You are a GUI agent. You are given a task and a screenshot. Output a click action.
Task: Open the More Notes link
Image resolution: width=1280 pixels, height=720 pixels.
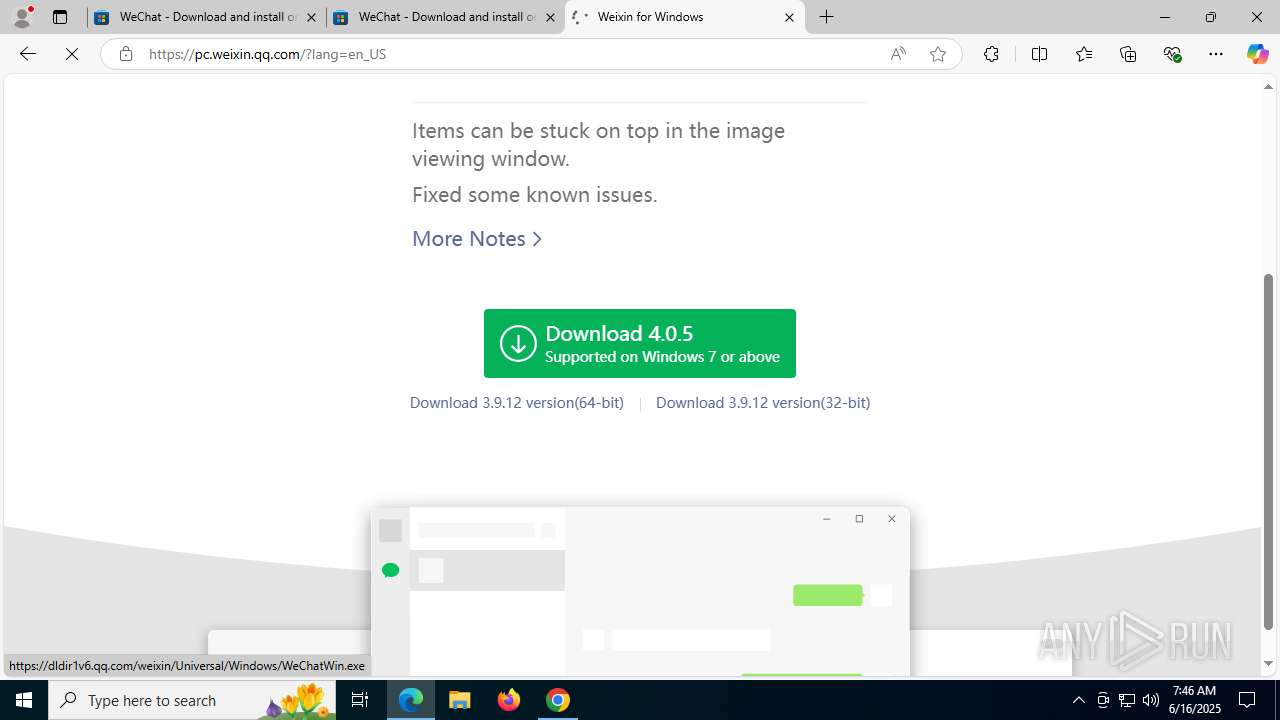[477, 239]
